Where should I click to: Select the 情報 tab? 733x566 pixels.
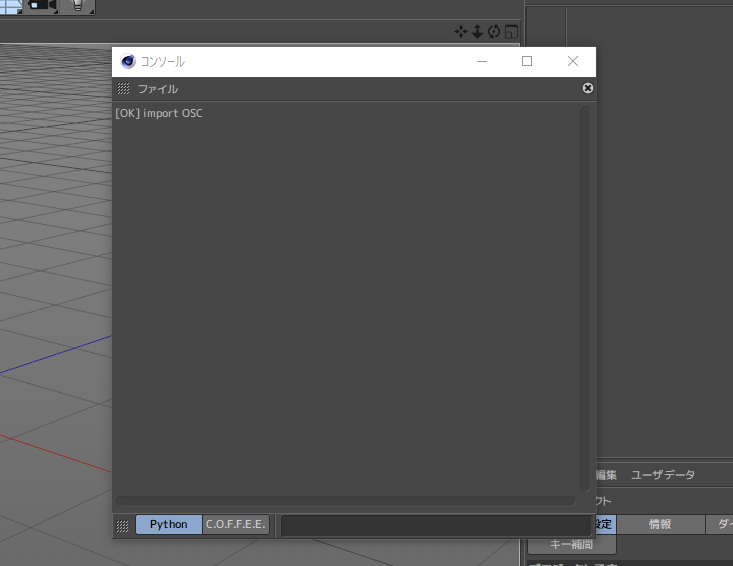click(660, 524)
